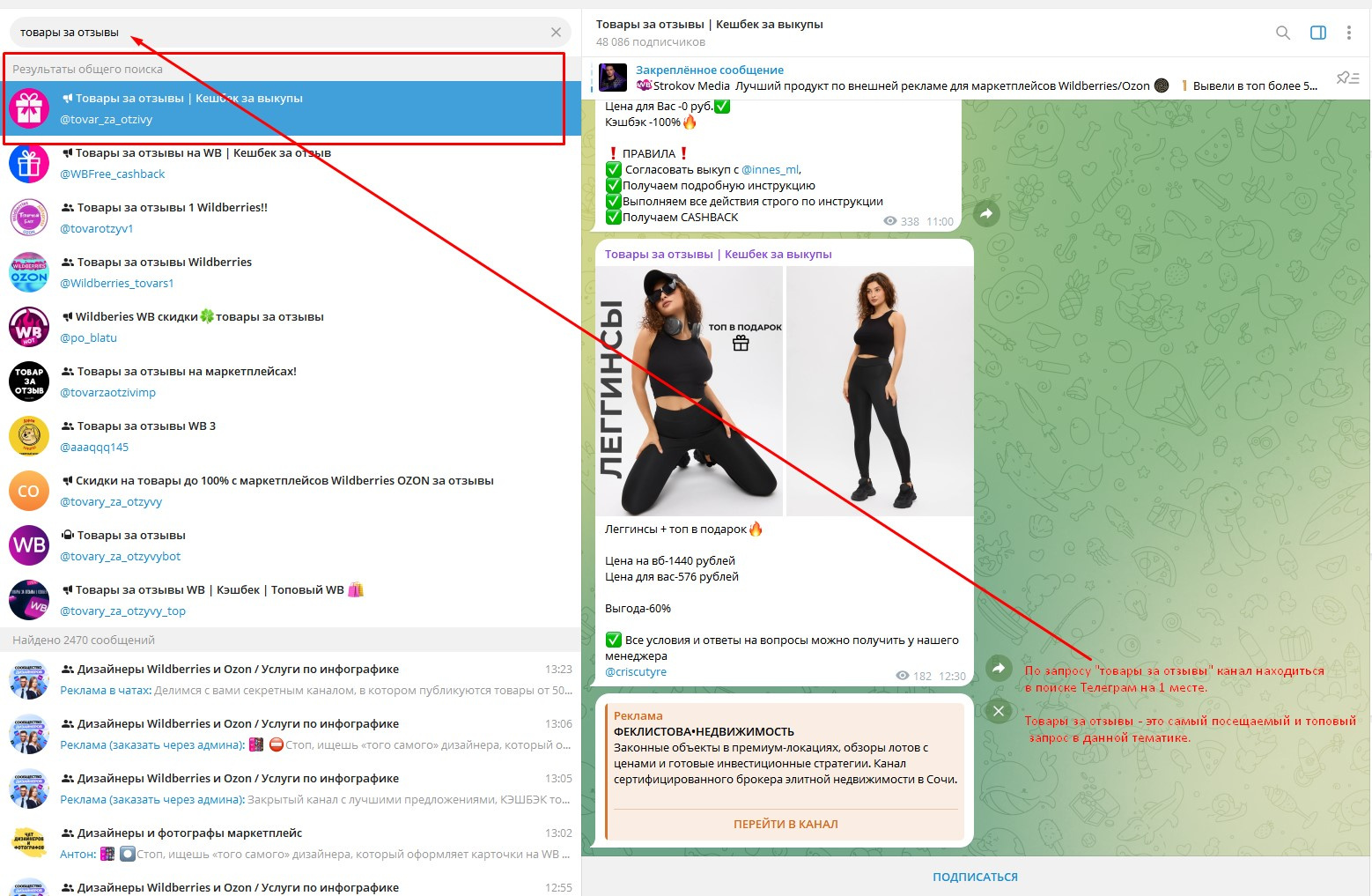
Task: Open 'ФЕКЛИСТОВА•НЕДВИЖИМОСТЬ' ad title
Action: [x=704, y=732]
